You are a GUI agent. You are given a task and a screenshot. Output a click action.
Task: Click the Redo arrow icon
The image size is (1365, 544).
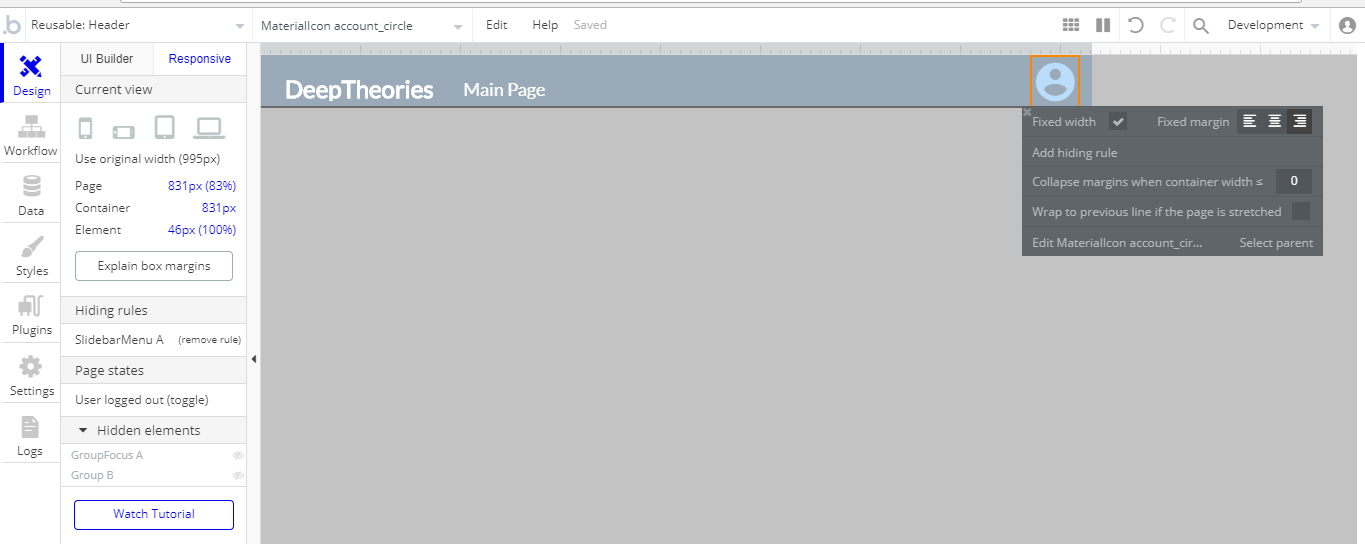pos(1167,25)
